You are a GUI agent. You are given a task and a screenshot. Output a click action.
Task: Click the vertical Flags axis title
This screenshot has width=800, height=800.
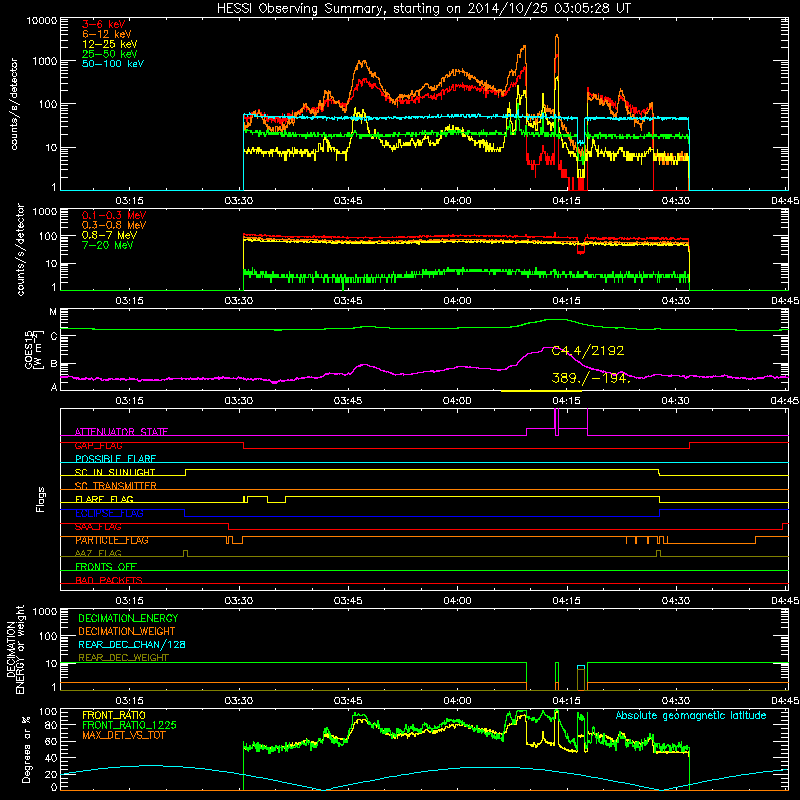click(x=41, y=499)
